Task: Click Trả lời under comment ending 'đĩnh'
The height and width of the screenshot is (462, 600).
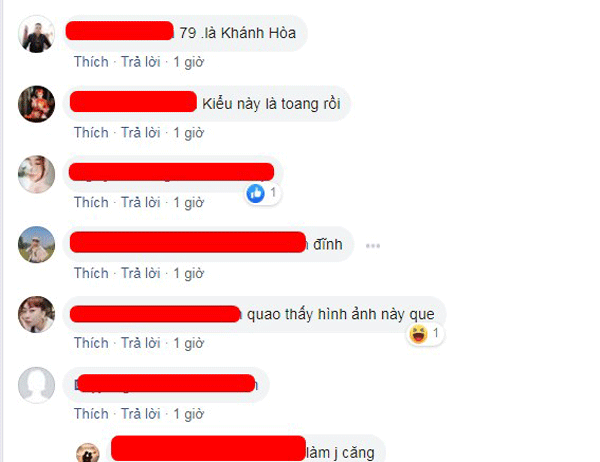Action: click(x=140, y=273)
